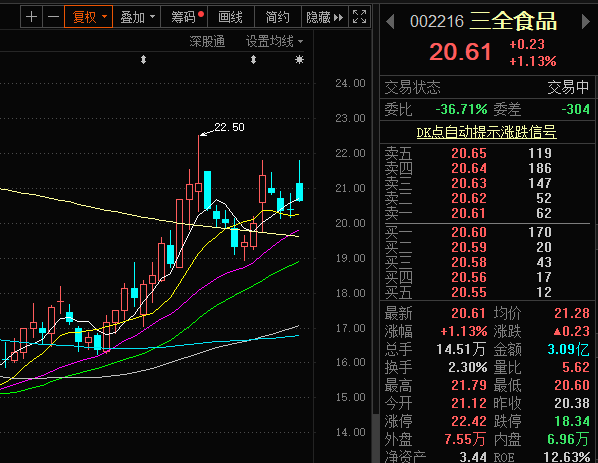Click the 22.50 high price annotation
This screenshot has height=463, width=598.
click(x=229, y=127)
